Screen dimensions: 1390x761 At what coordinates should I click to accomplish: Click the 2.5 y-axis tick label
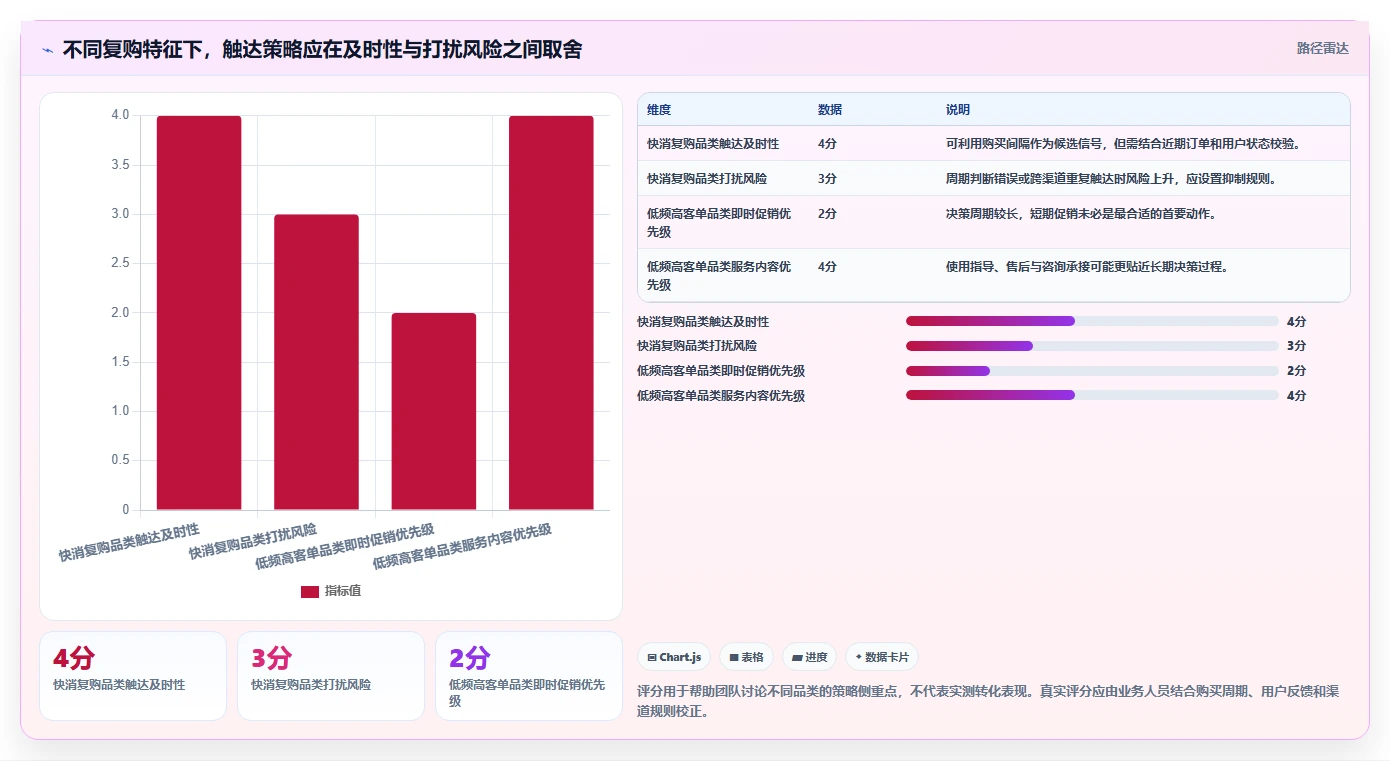[120, 263]
